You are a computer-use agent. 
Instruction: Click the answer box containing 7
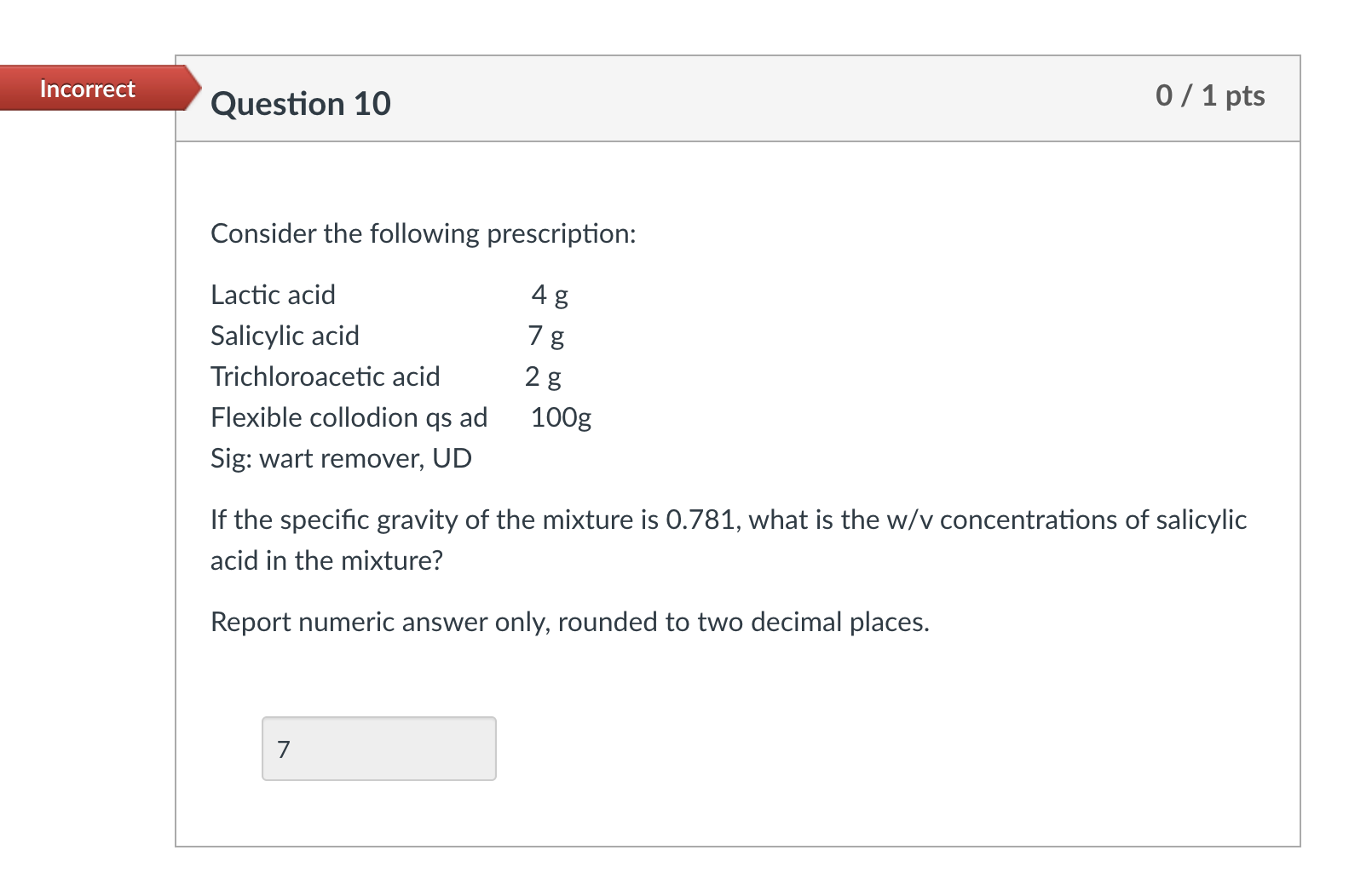tap(378, 748)
